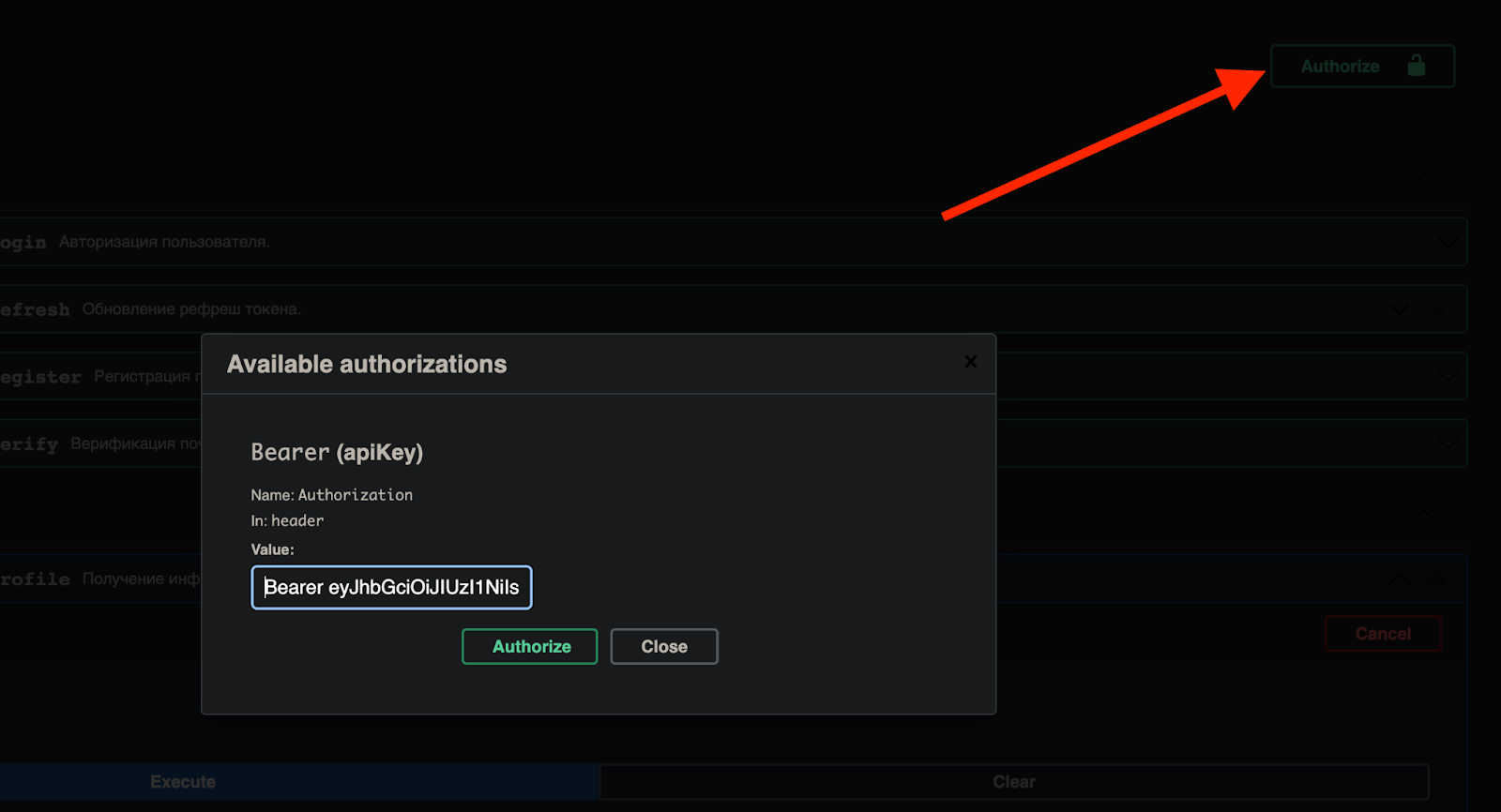
Task: Click the Bearer token Value input field
Action: pos(391,588)
